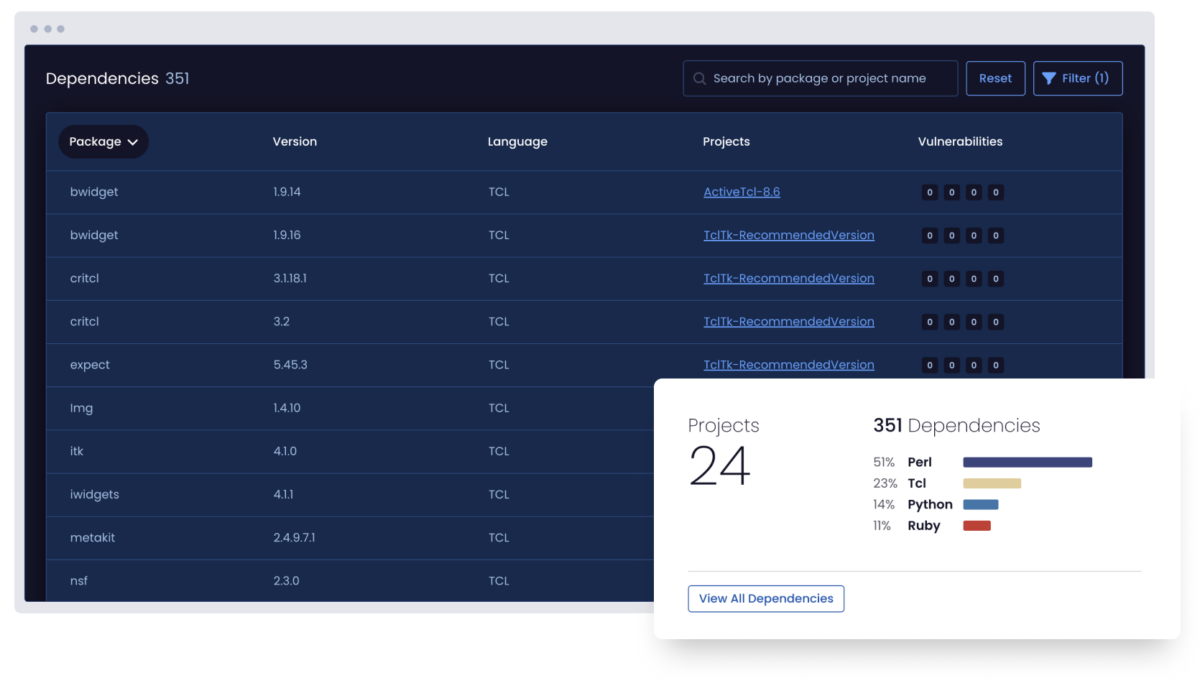The image size is (1200, 683).
Task: Click last vulnerability badge for expect row
Action: pyautogui.click(x=996, y=365)
